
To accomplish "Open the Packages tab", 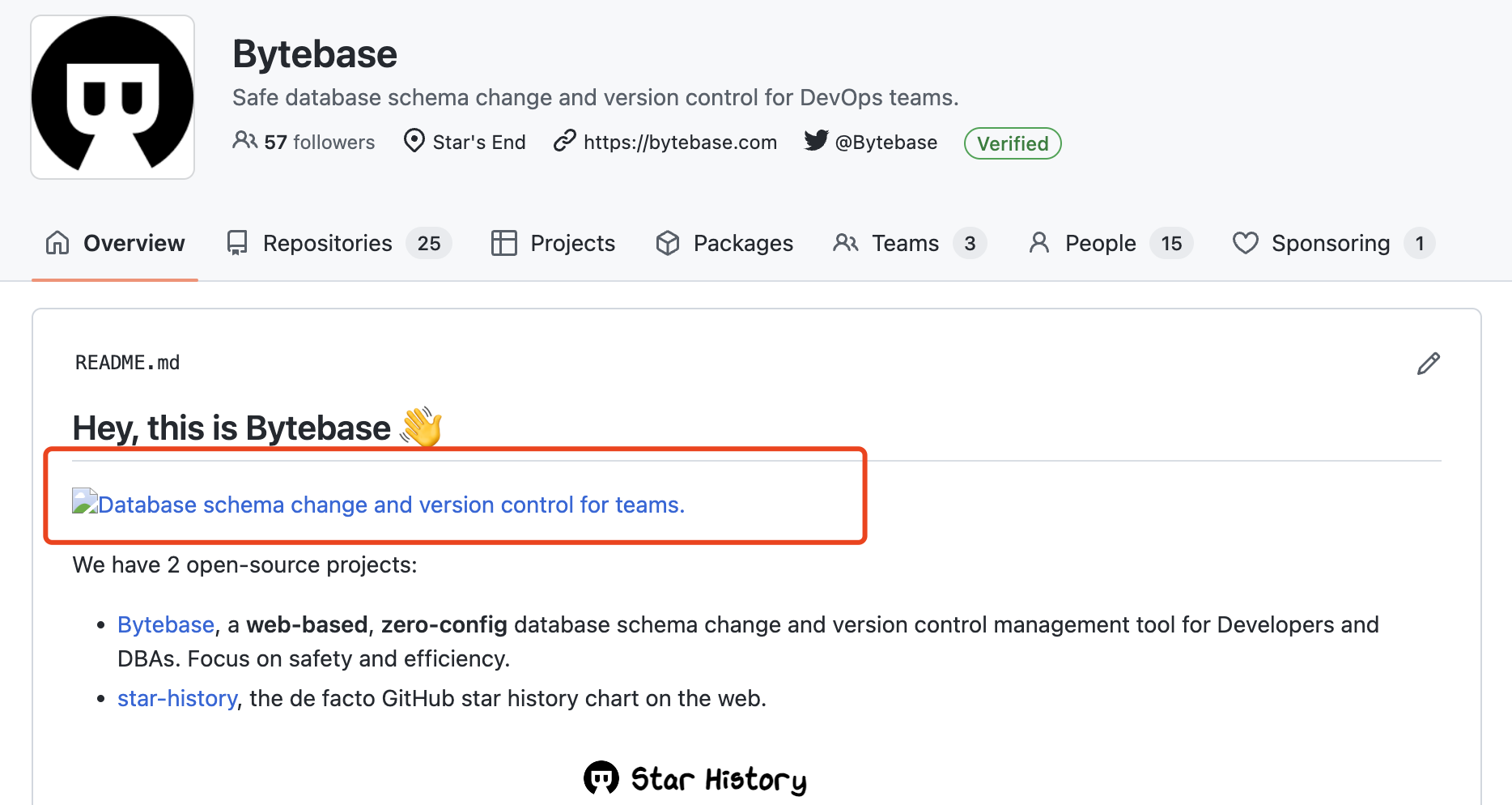I will pos(724,243).
